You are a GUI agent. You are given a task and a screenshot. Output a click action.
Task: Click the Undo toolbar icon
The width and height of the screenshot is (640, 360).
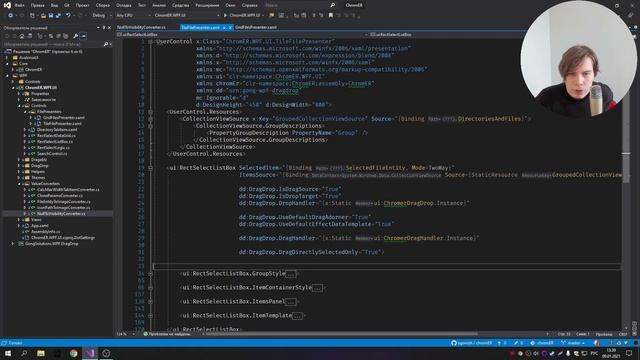[68, 16]
